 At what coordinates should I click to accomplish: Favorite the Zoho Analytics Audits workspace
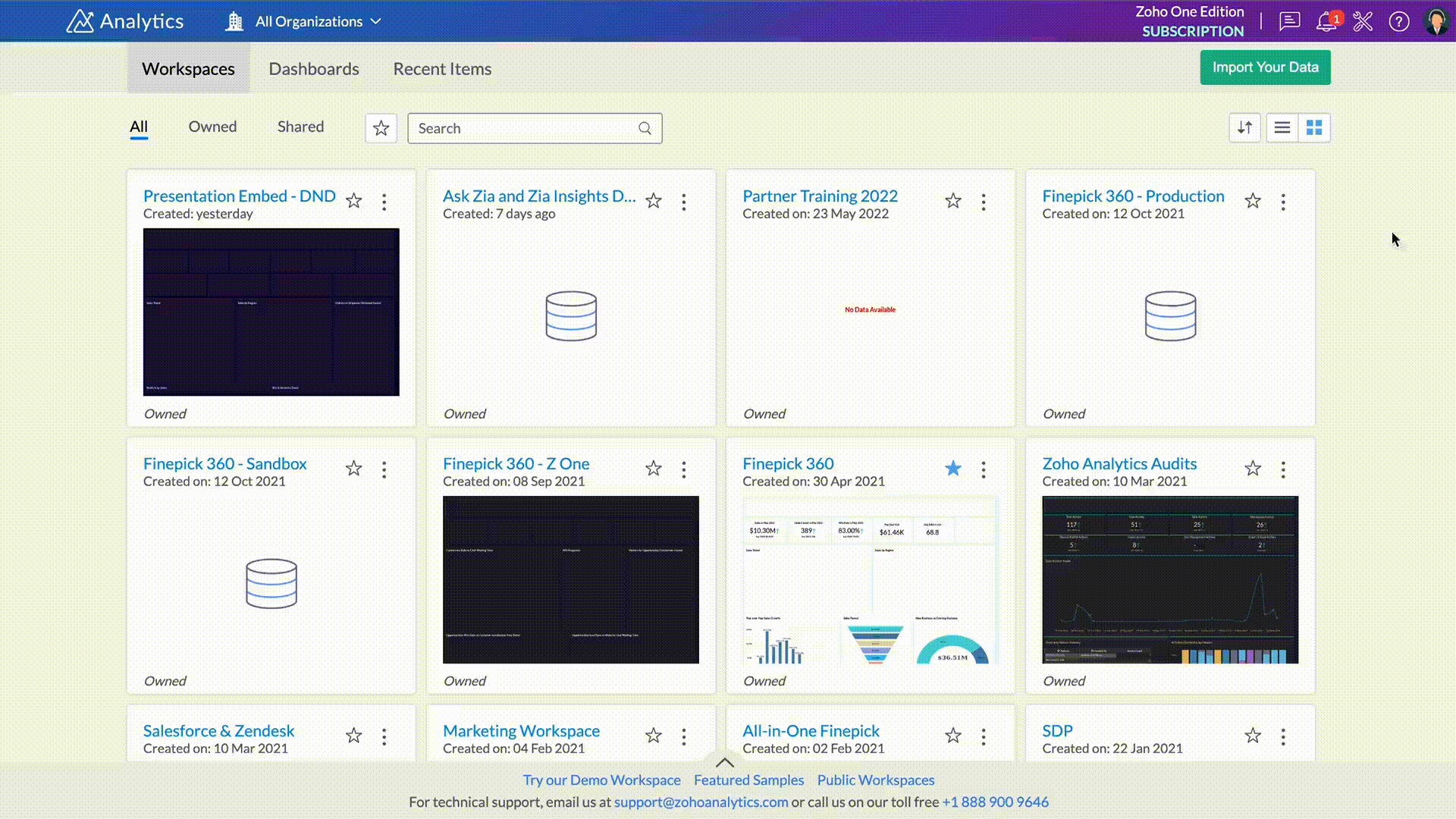click(1253, 469)
